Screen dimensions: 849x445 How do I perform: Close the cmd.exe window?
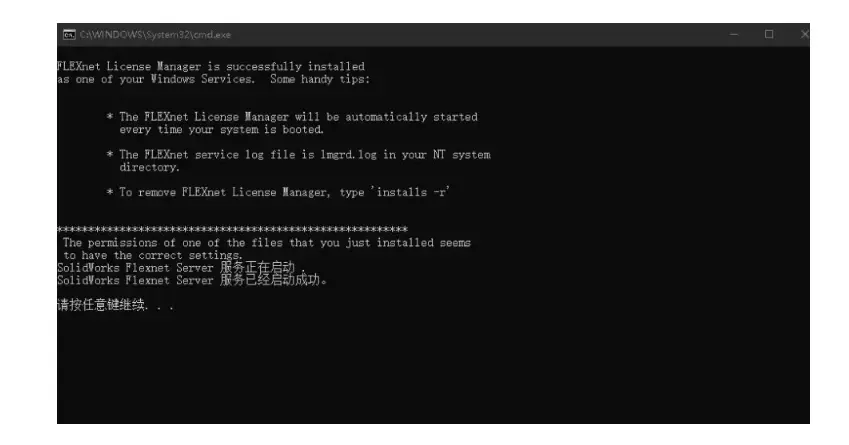[x=804, y=35]
